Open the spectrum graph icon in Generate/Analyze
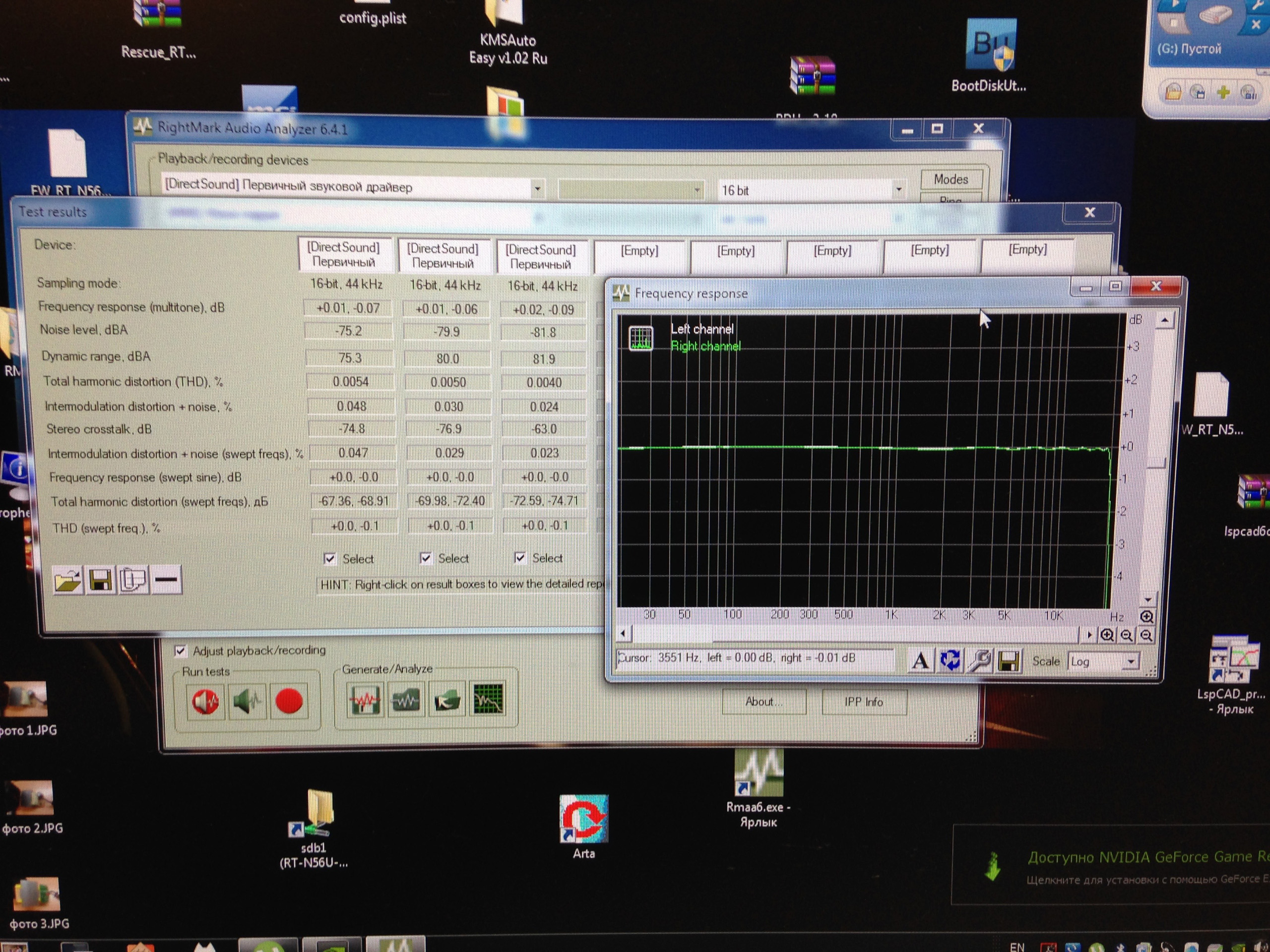 coord(488,699)
